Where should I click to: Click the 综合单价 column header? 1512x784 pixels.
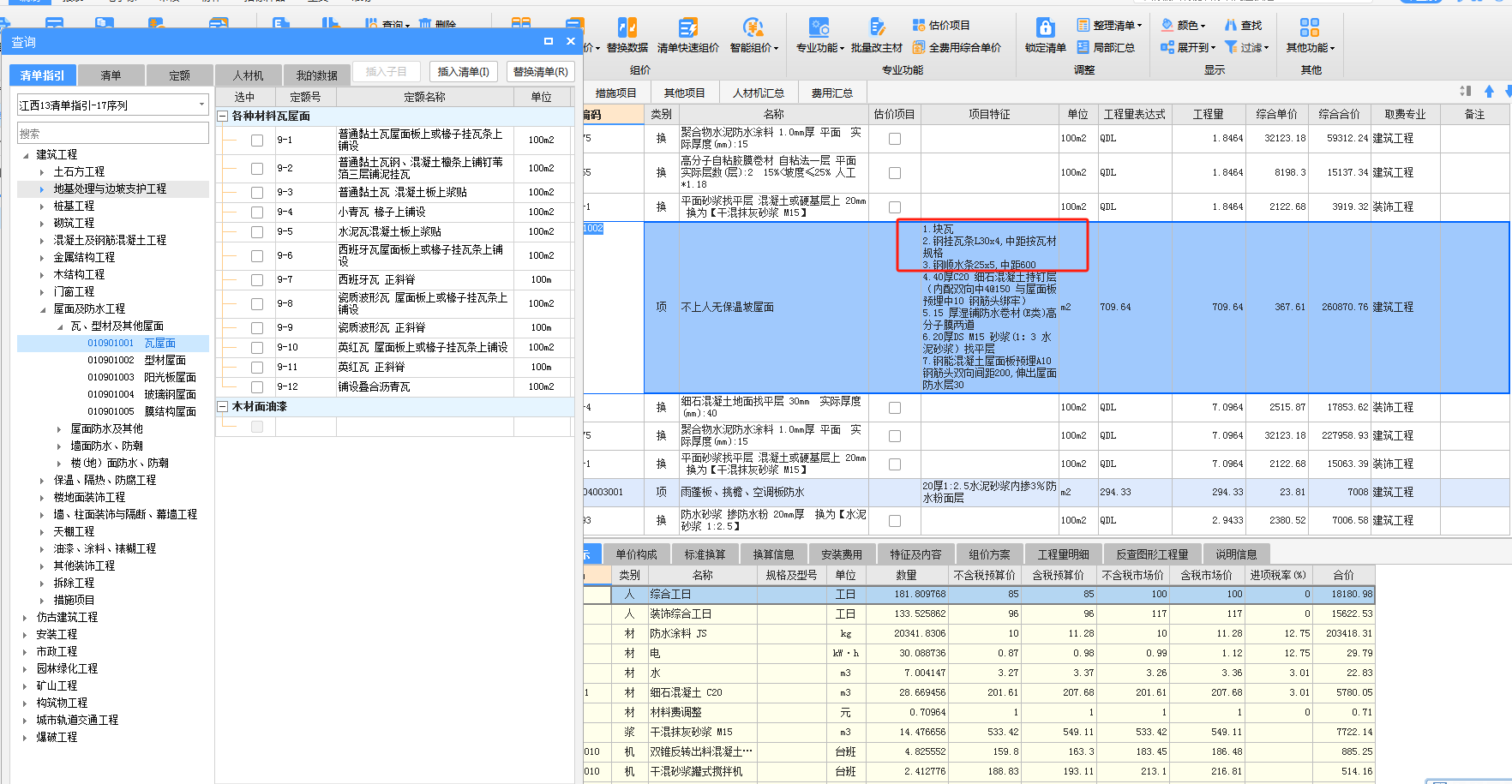tap(1276, 114)
